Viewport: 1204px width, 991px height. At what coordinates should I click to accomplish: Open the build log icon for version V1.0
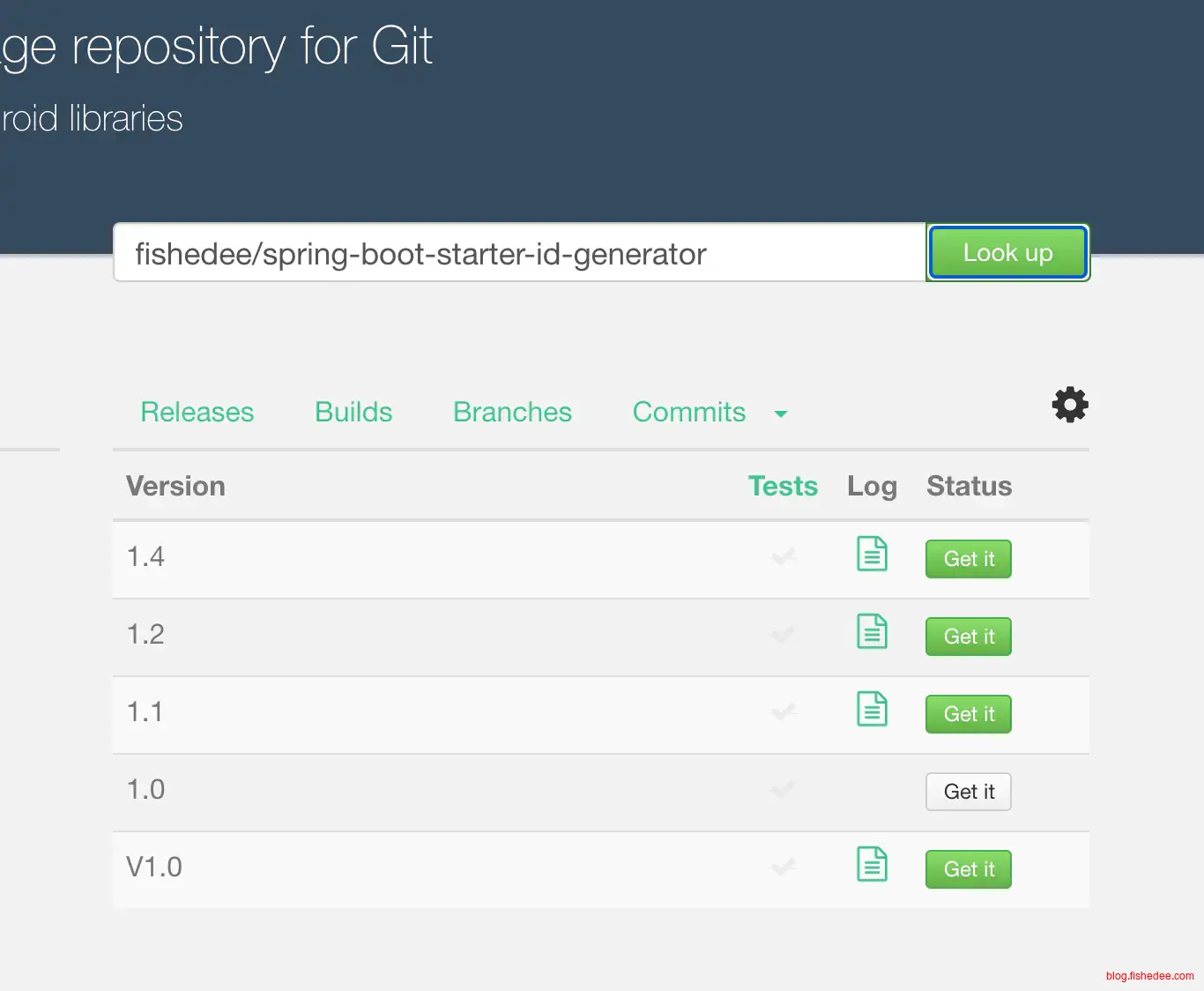click(872, 865)
